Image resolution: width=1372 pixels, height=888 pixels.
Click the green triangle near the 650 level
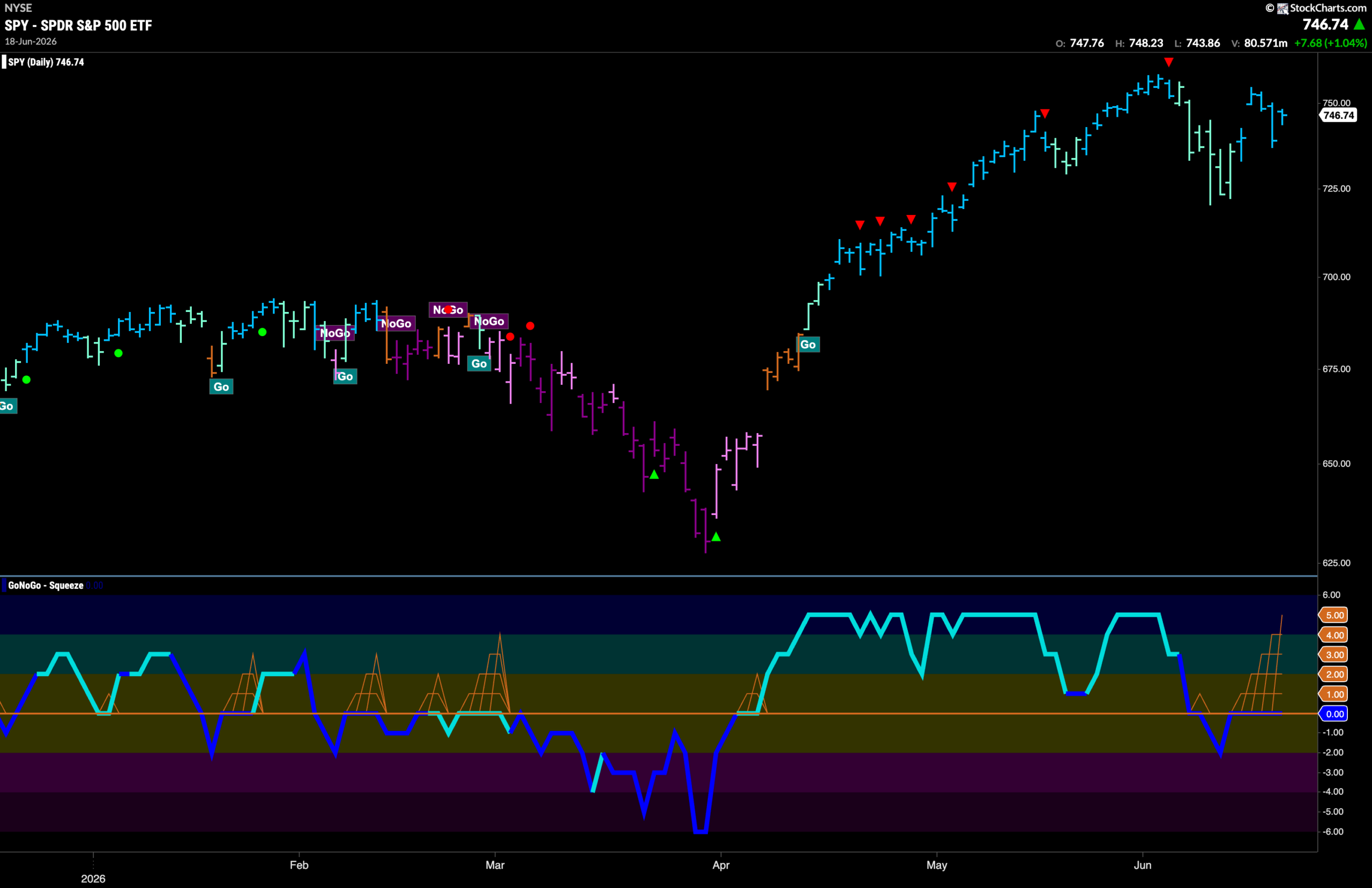(x=654, y=475)
